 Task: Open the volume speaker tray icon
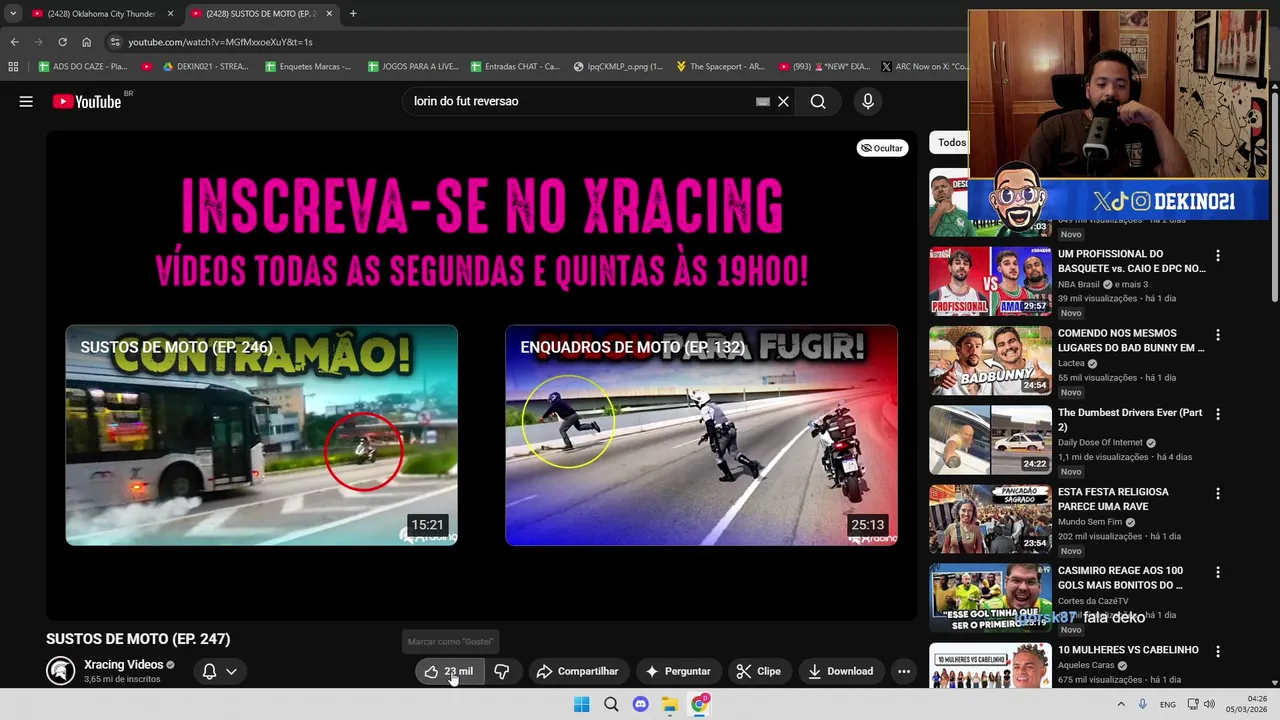point(1209,704)
